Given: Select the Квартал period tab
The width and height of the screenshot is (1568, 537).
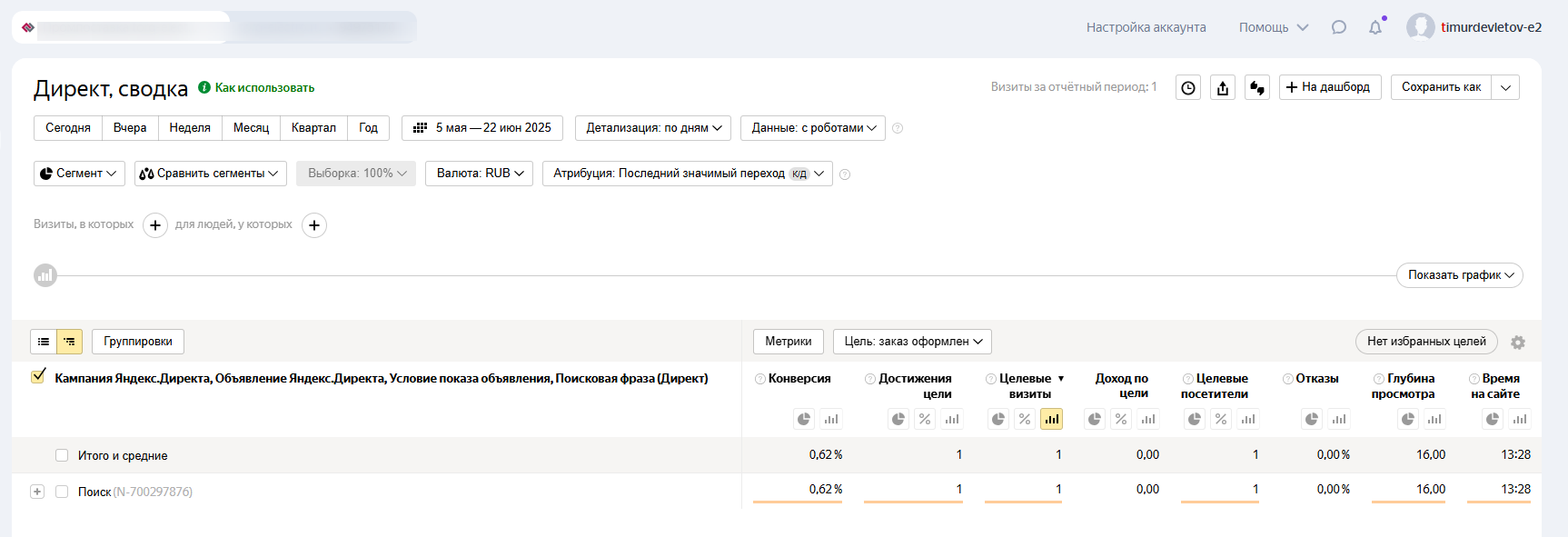Looking at the screenshot, I should [x=313, y=128].
